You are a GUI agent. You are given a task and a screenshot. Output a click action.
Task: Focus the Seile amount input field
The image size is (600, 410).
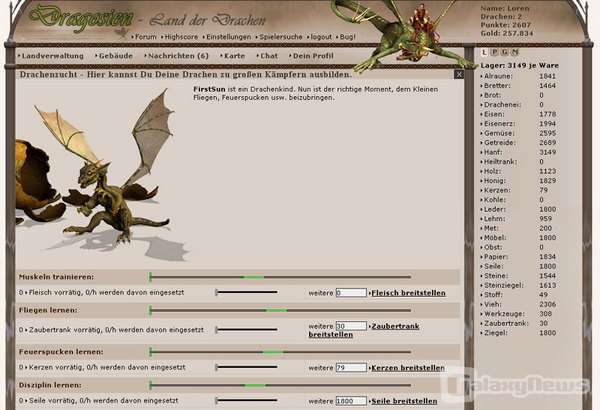(x=351, y=401)
